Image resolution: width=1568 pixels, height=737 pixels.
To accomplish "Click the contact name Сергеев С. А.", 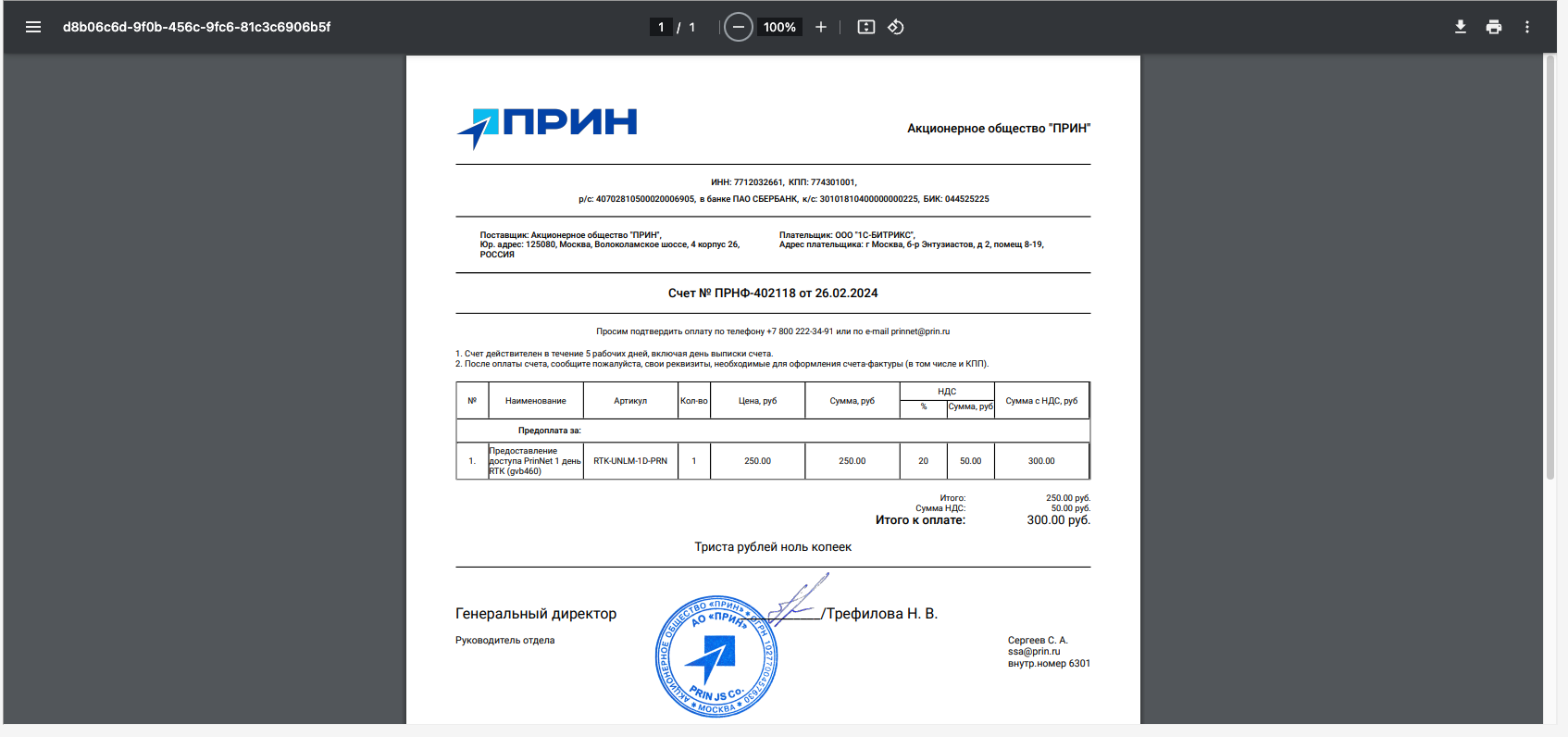I will point(1038,640).
